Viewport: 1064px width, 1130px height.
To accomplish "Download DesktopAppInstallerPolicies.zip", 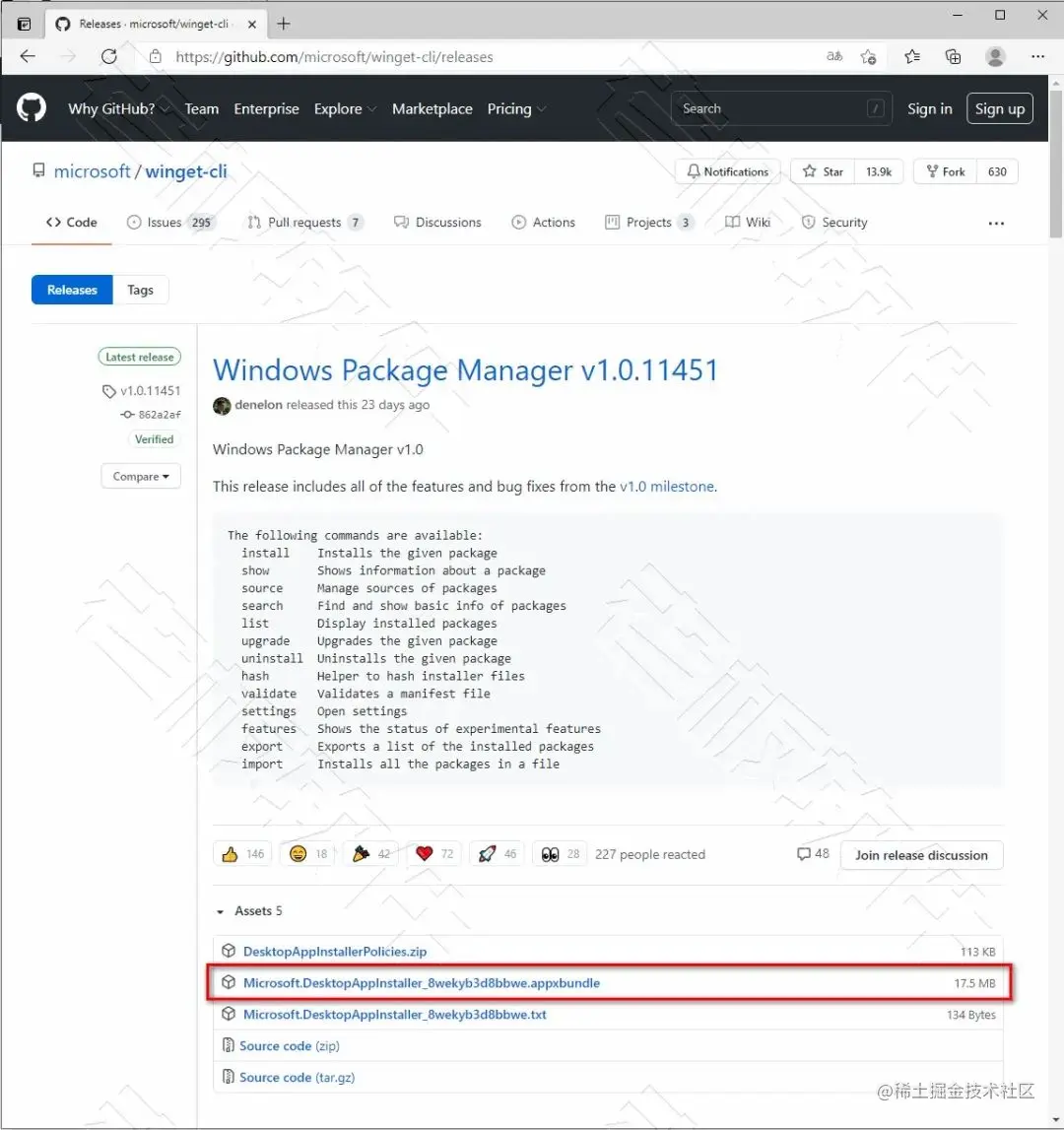I will coord(335,952).
